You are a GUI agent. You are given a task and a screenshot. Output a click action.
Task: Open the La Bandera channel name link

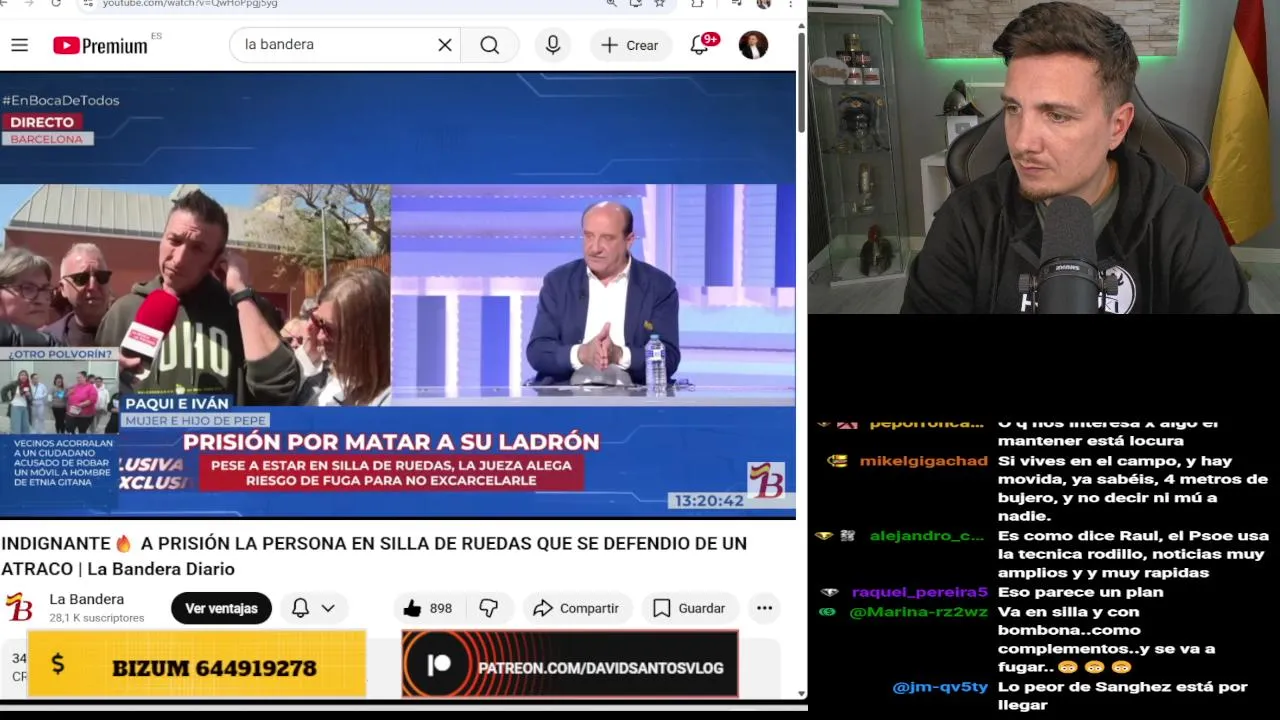click(87, 599)
